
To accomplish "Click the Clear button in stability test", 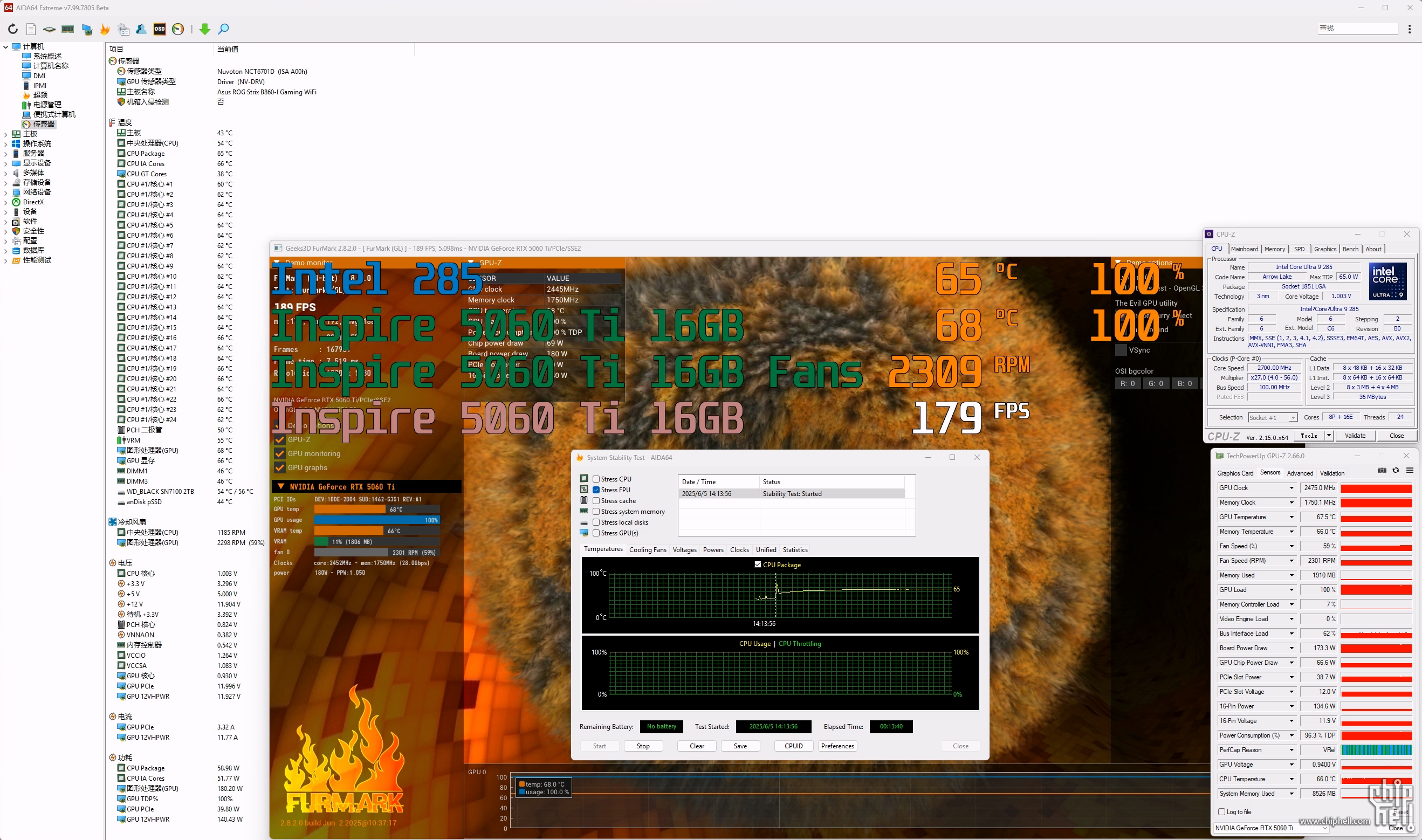I will coord(697,746).
